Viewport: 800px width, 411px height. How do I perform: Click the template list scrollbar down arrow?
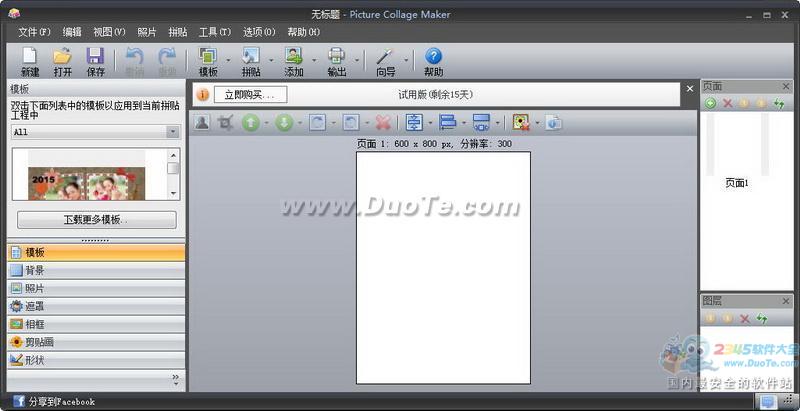pyautogui.click(x=173, y=193)
